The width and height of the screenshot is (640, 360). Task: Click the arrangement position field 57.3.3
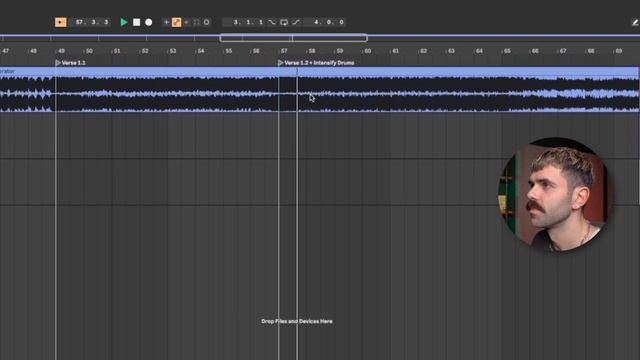pos(92,22)
